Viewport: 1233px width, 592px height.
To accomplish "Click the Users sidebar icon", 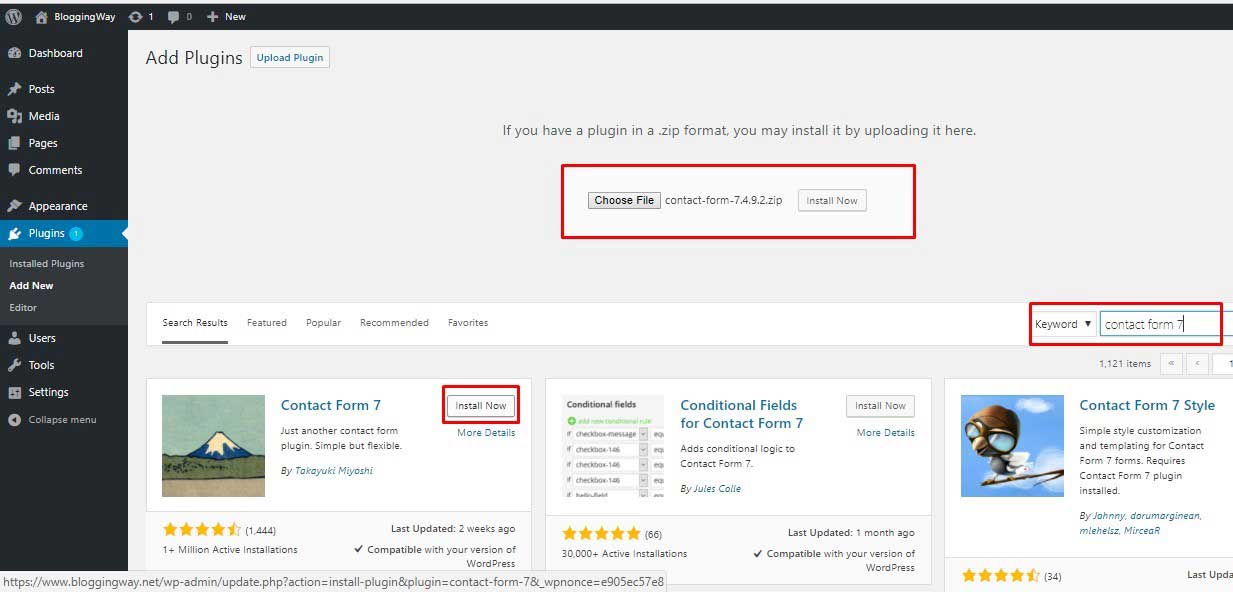I will click(x=14, y=338).
